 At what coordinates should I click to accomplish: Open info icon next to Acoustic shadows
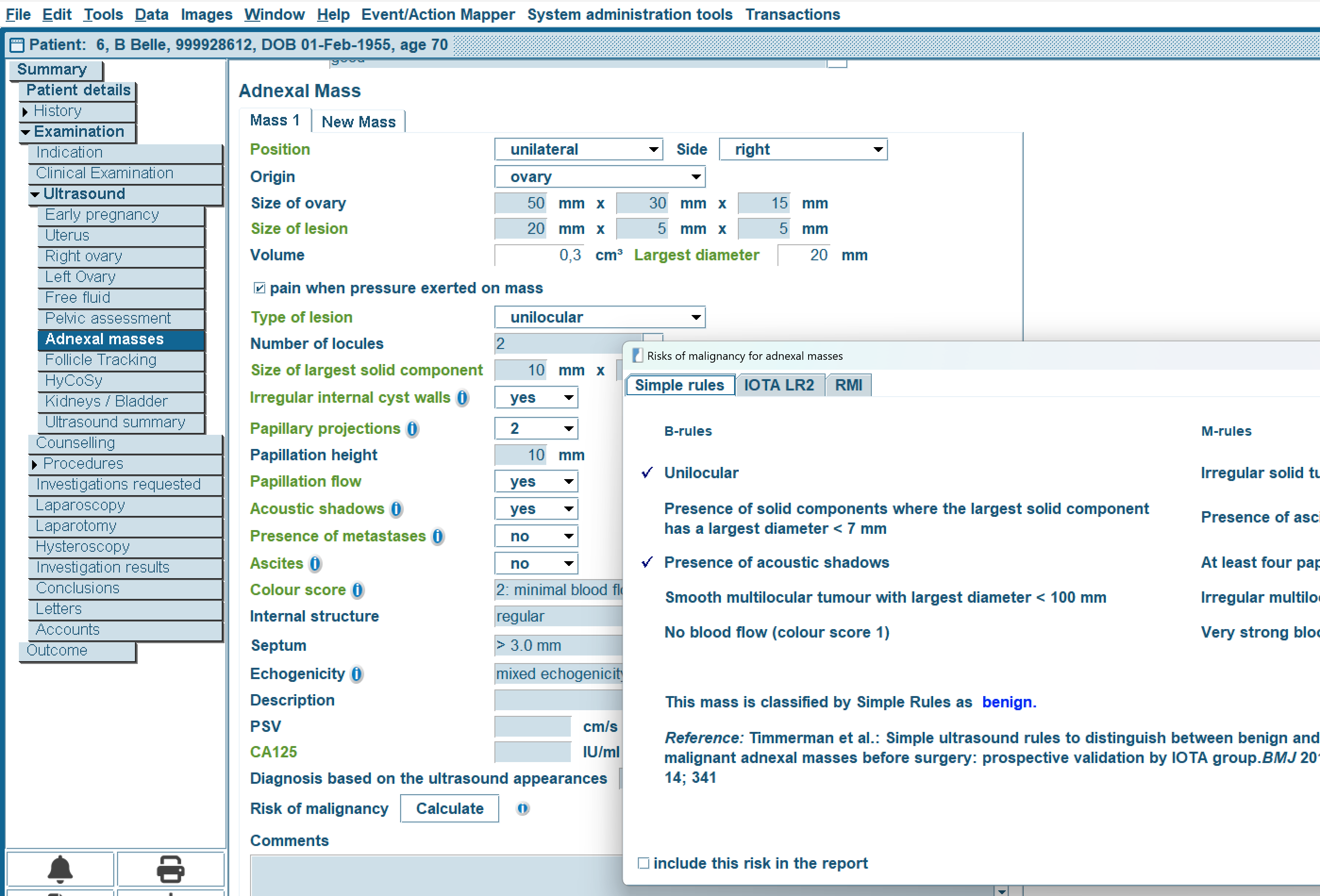pyautogui.click(x=396, y=509)
